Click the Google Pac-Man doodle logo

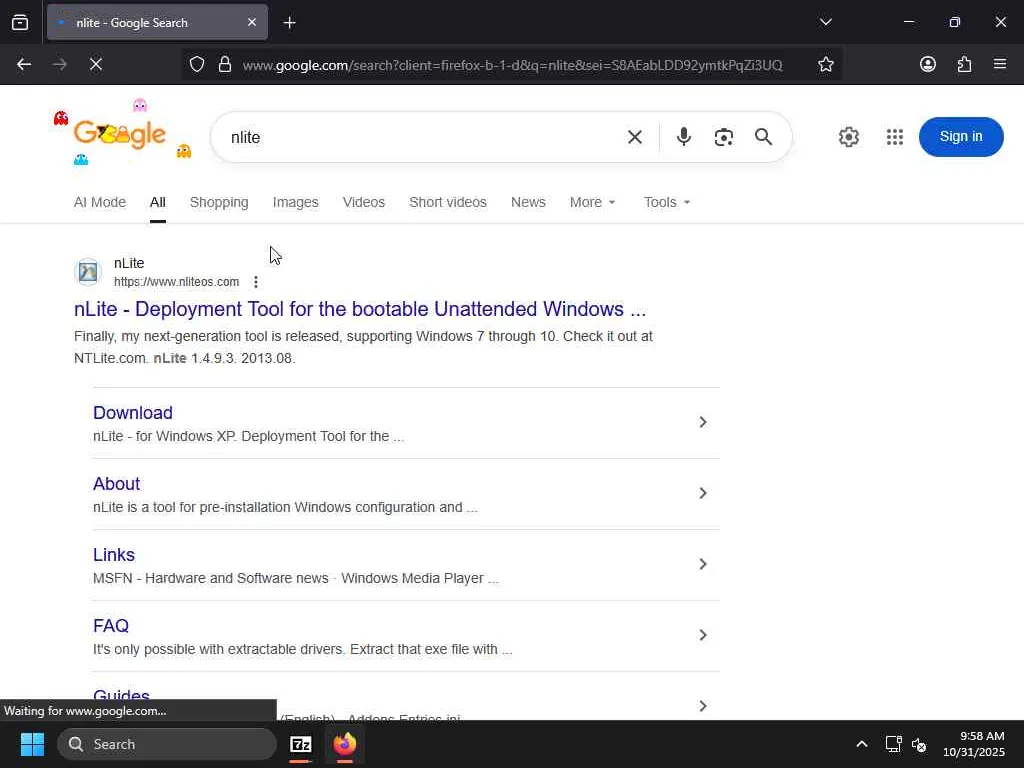coord(120,133)
